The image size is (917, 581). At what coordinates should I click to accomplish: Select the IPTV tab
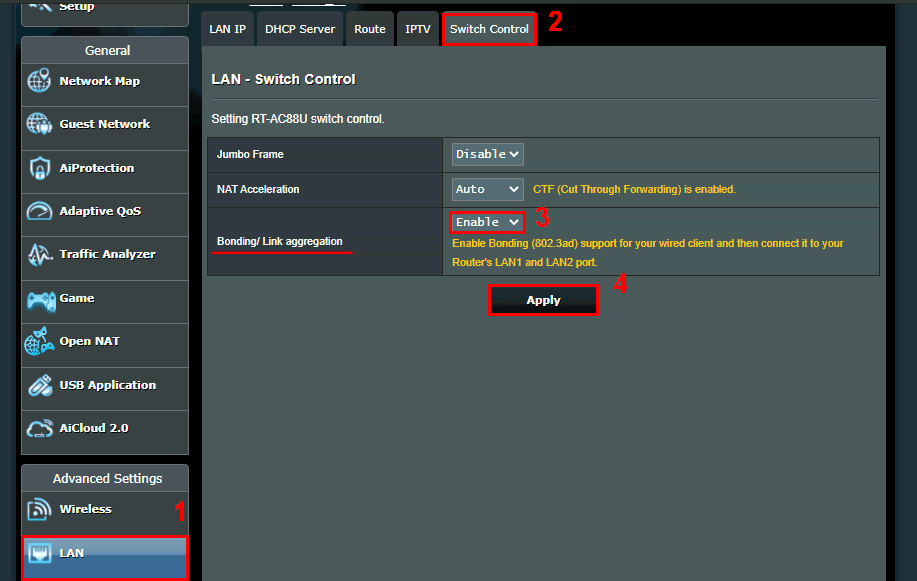coord(418,29)
